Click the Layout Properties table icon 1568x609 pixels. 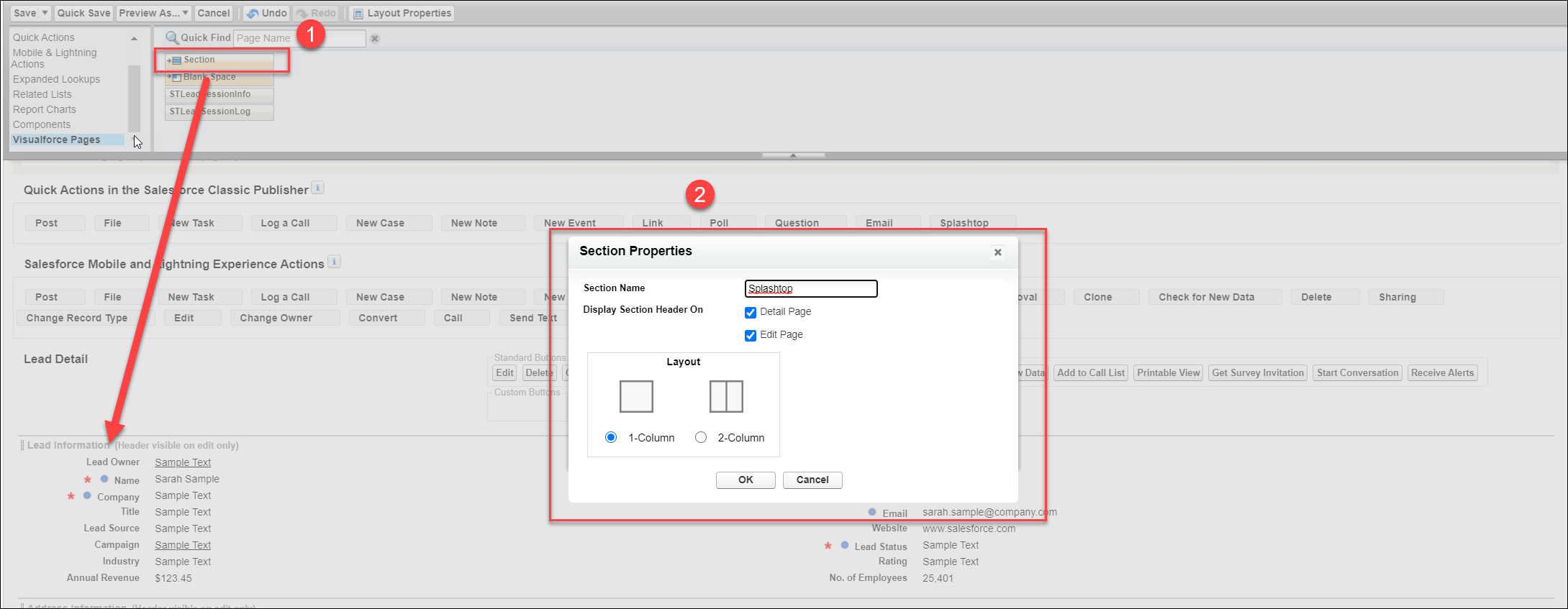[358, 14]
